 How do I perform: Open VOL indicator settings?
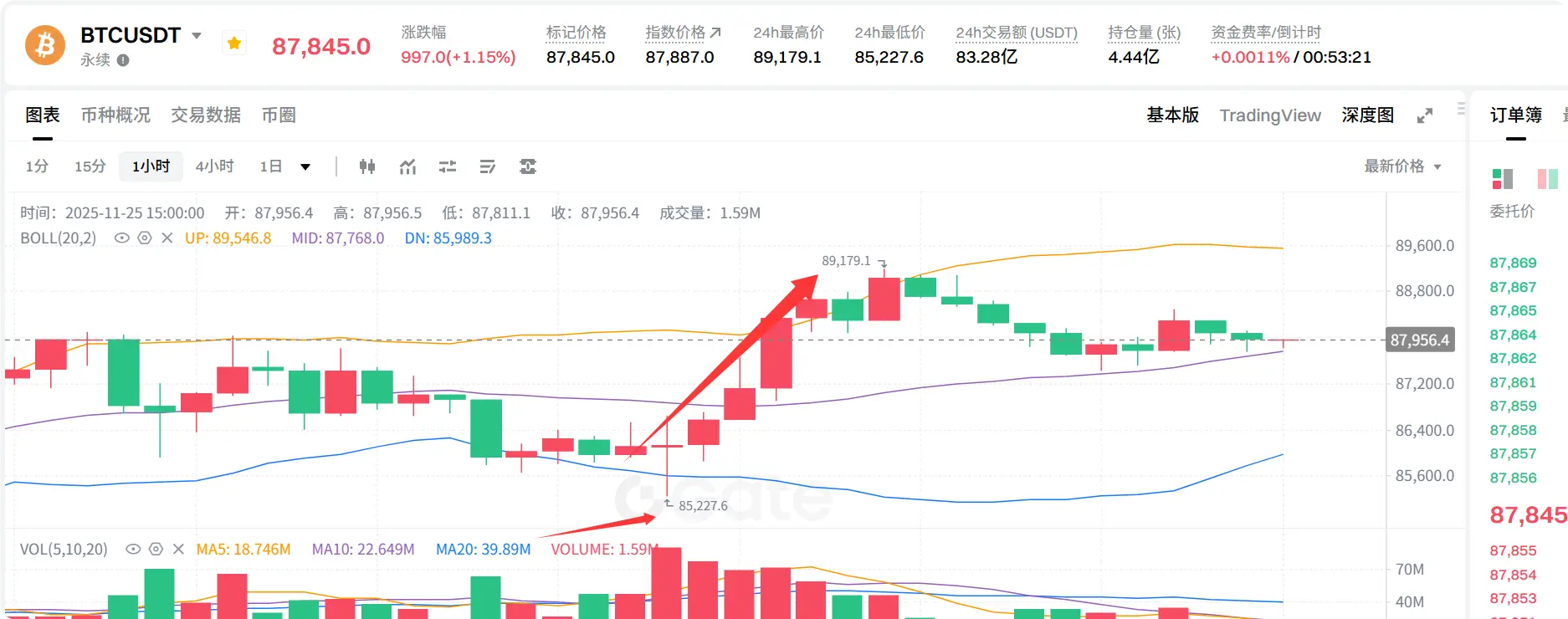[156, 550]
